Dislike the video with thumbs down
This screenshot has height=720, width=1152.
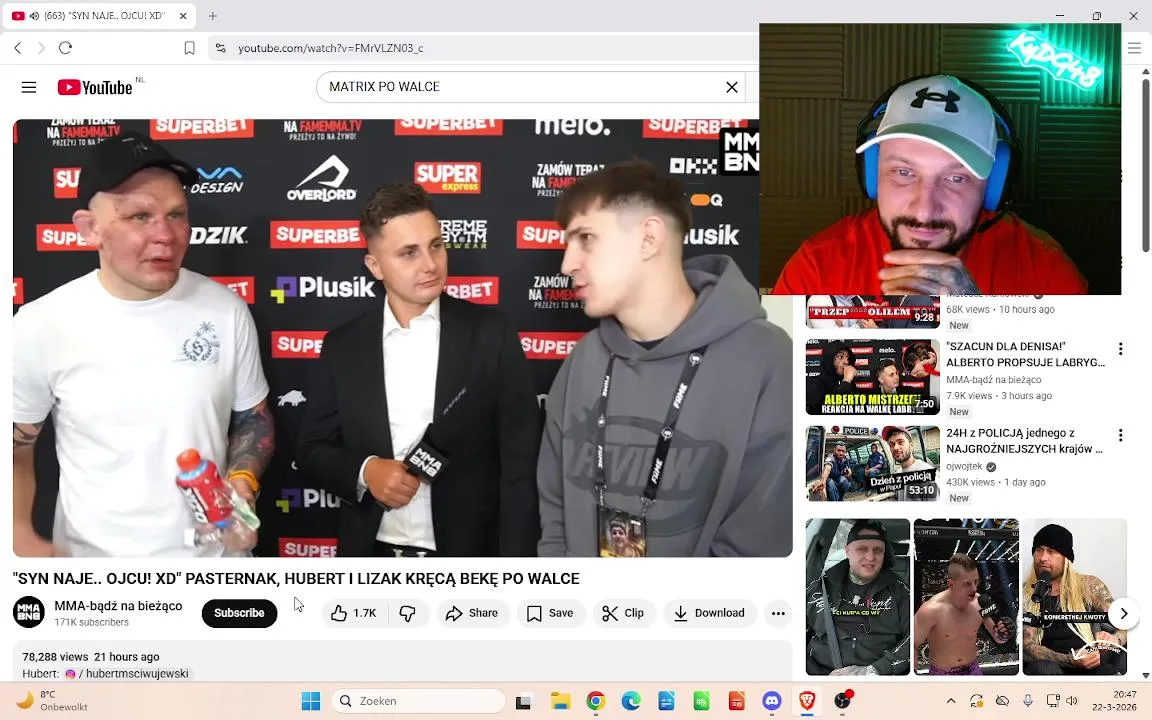pos(408,613)
